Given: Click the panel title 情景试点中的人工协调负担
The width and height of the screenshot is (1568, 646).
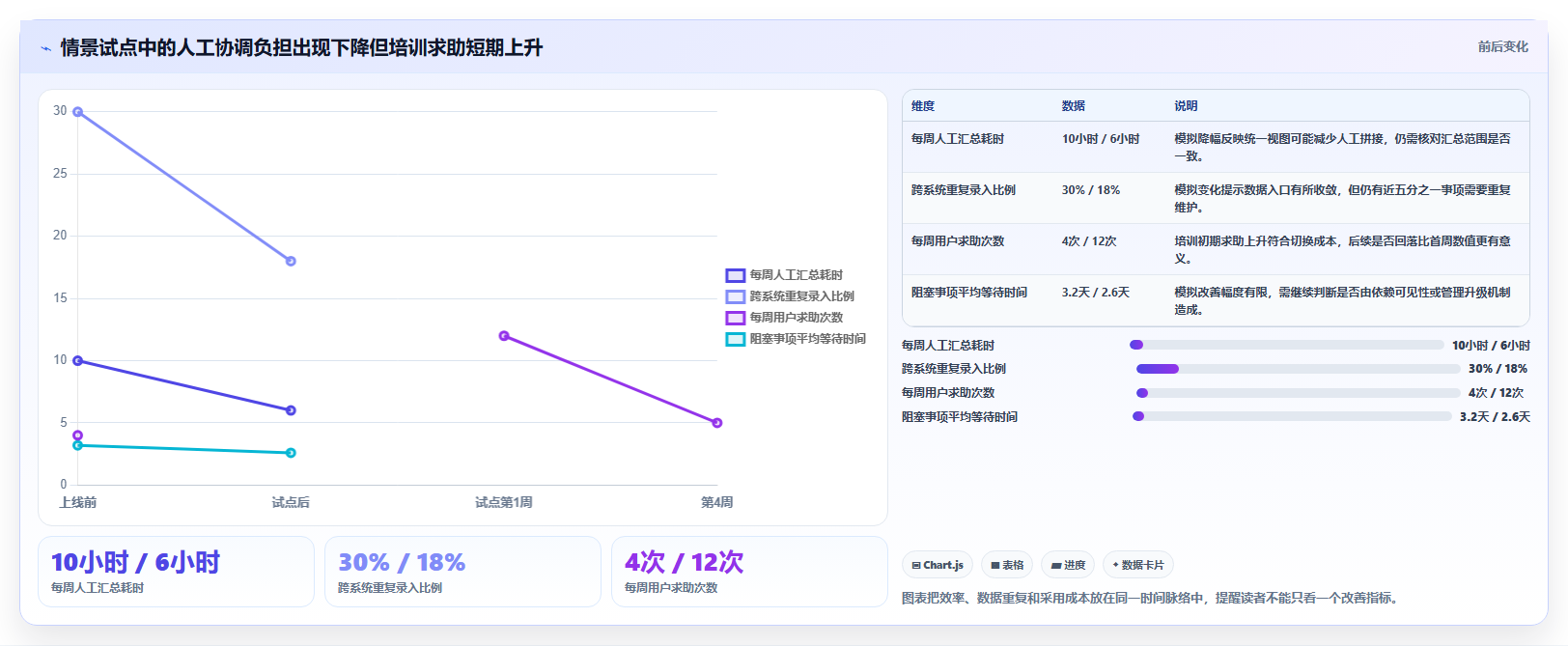Looking at the screenshot, I should pyautogui.click(x=301, y=47).
